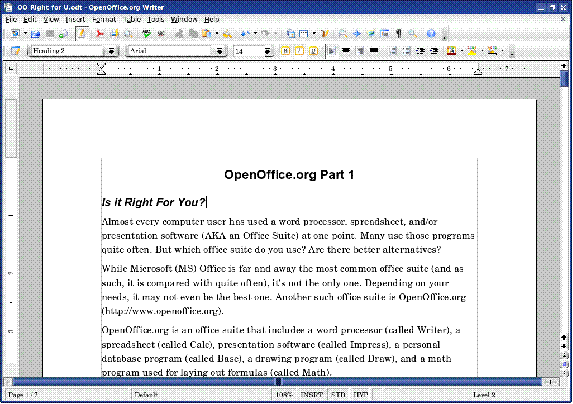Viewport: 573px width, 404px height.
Task: Expand the Font Color dropdown arrow
Action: (x=462, y=50)
